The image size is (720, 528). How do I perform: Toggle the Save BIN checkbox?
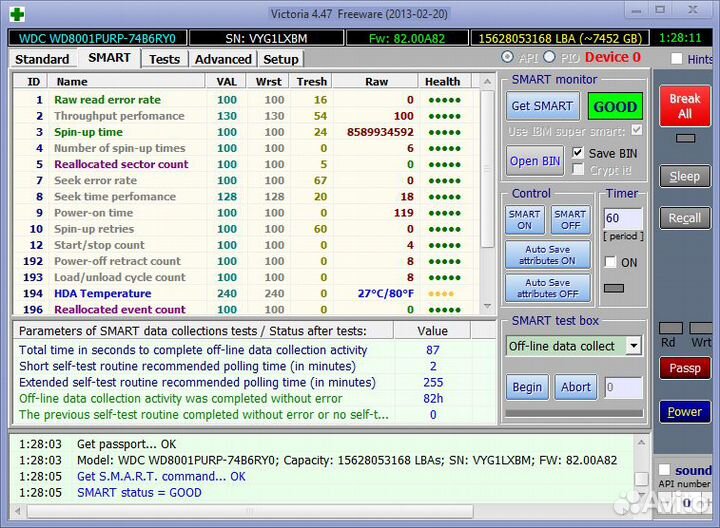(x=578, y=153)
